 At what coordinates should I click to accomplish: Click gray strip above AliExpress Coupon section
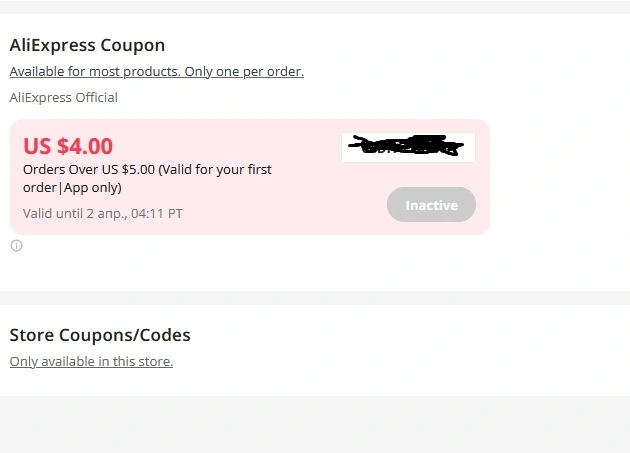315,7
